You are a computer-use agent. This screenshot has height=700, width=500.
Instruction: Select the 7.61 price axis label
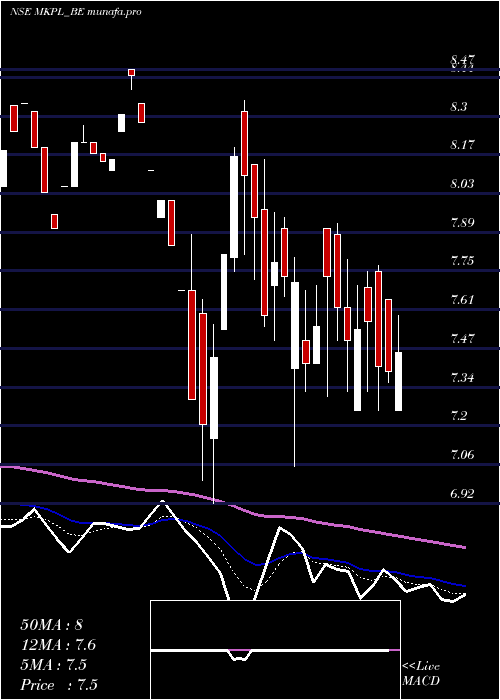pos(462,300)
